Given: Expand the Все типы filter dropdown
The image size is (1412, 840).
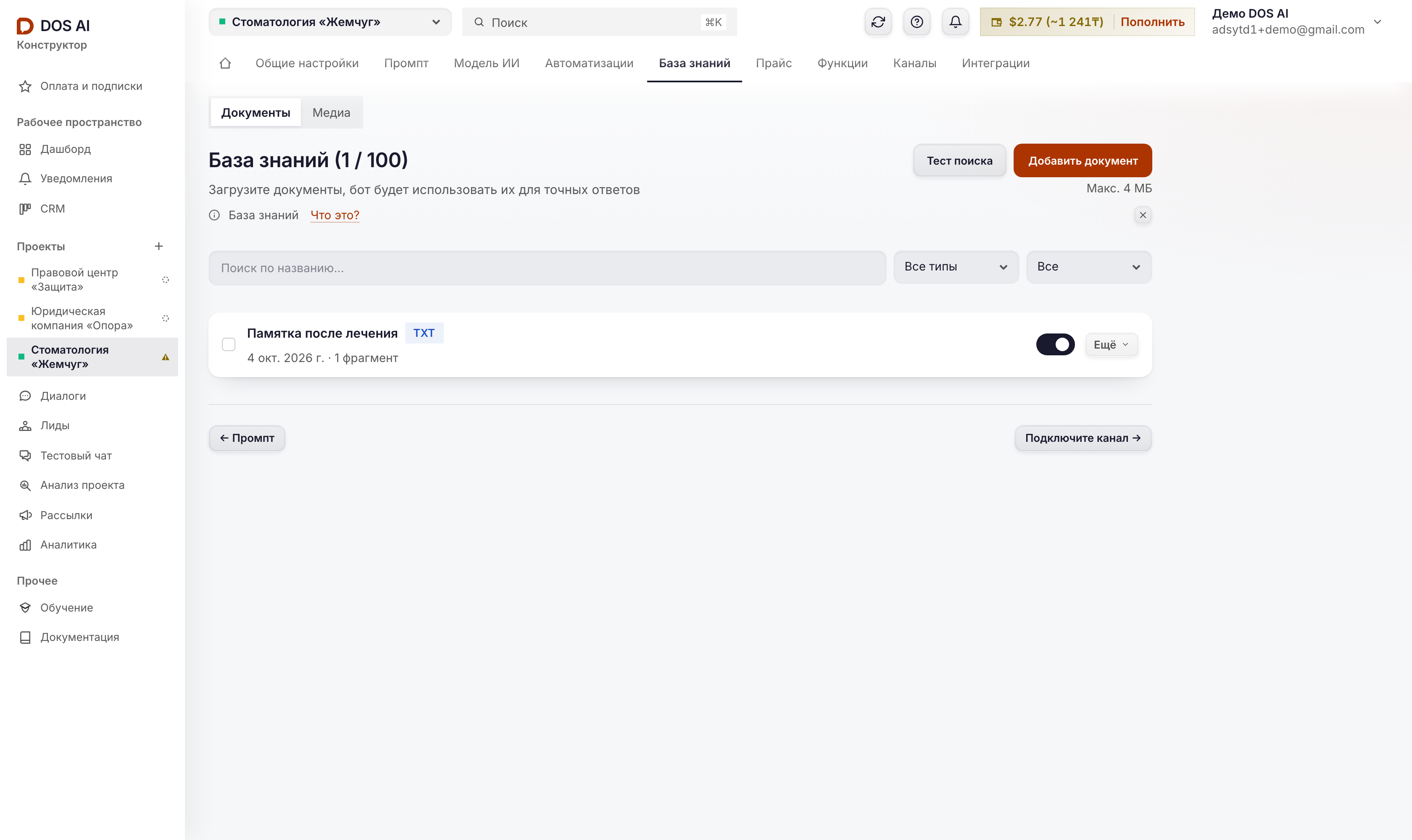Looking at the screenshot, I should tap(956, 267).
